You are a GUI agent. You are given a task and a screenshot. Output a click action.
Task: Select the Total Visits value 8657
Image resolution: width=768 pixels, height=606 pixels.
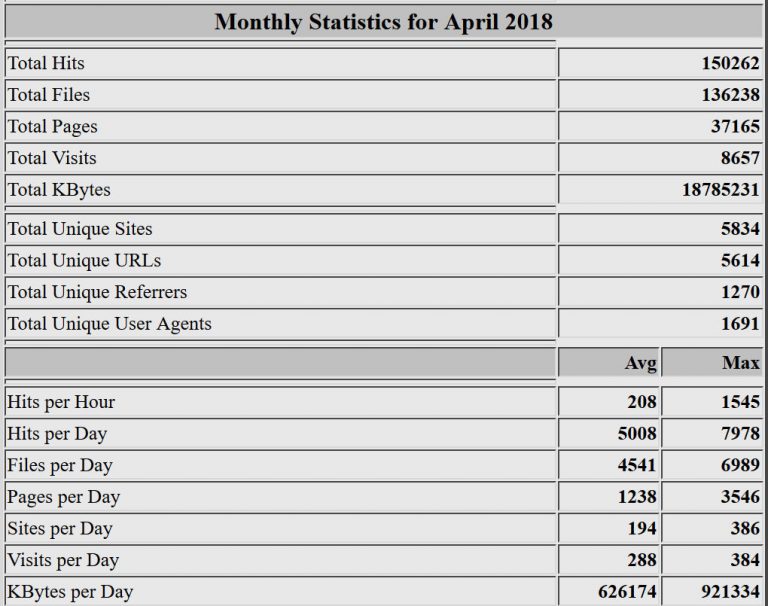pyautogui.click(x=740, y=158)
